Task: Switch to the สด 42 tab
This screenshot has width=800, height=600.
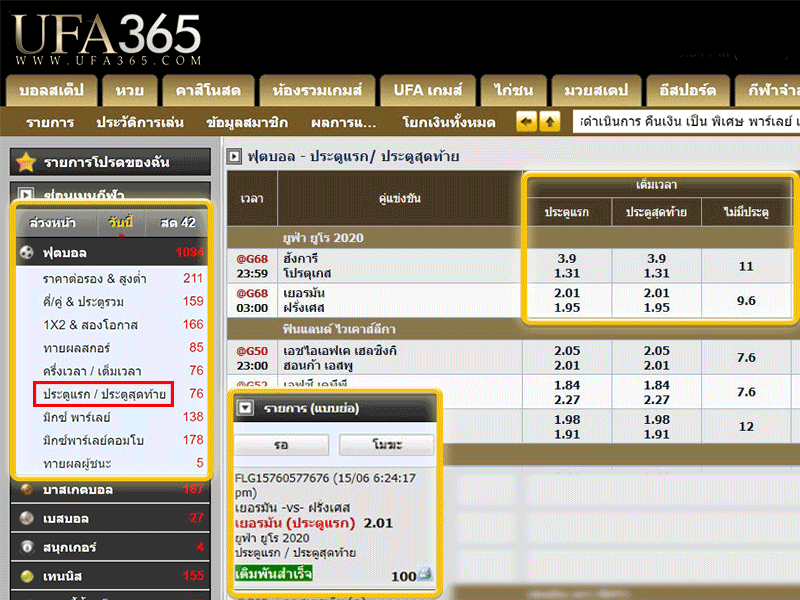Action: (x=178, y=222)
